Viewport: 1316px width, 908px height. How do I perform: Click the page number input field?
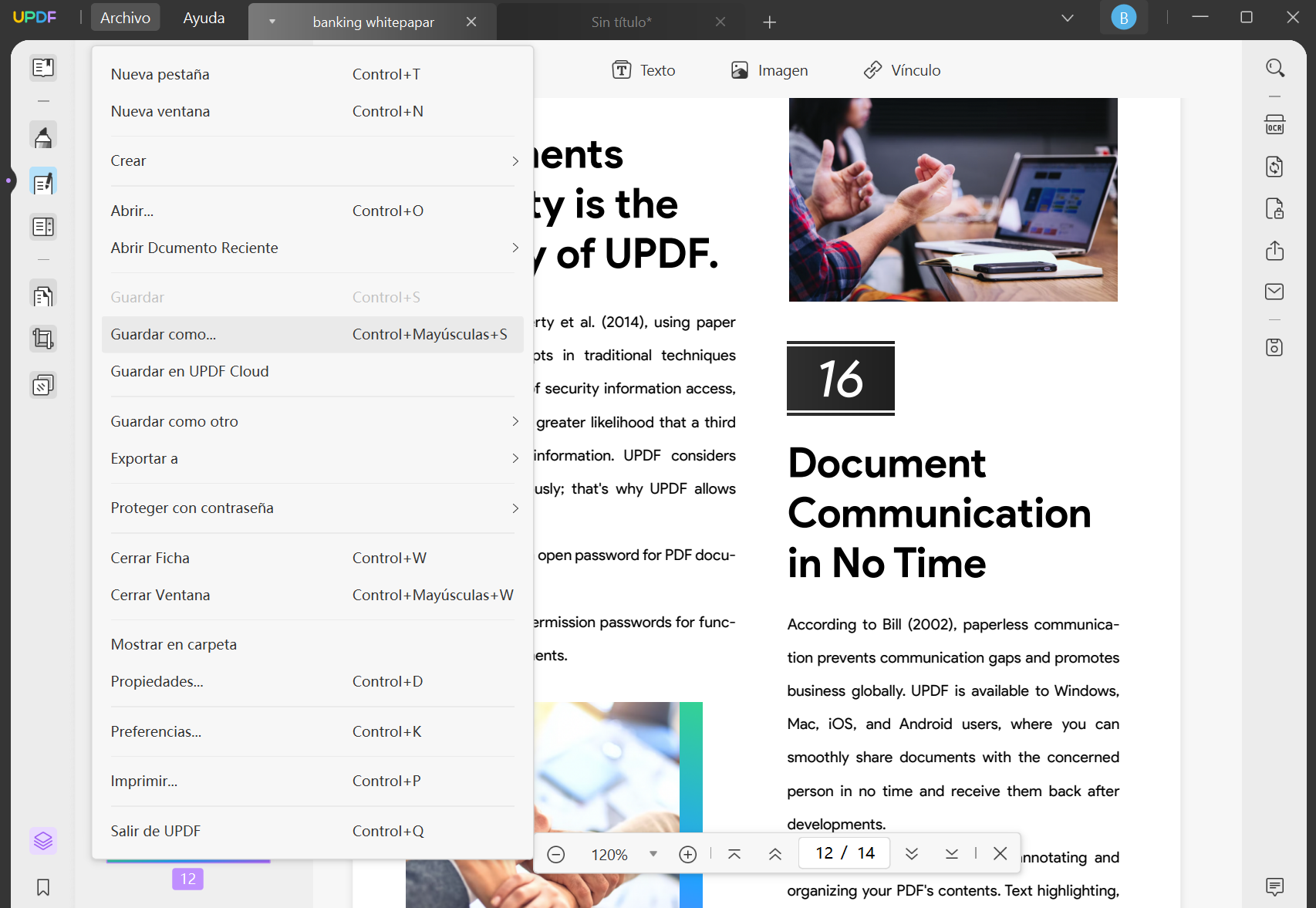coord(843,852)
